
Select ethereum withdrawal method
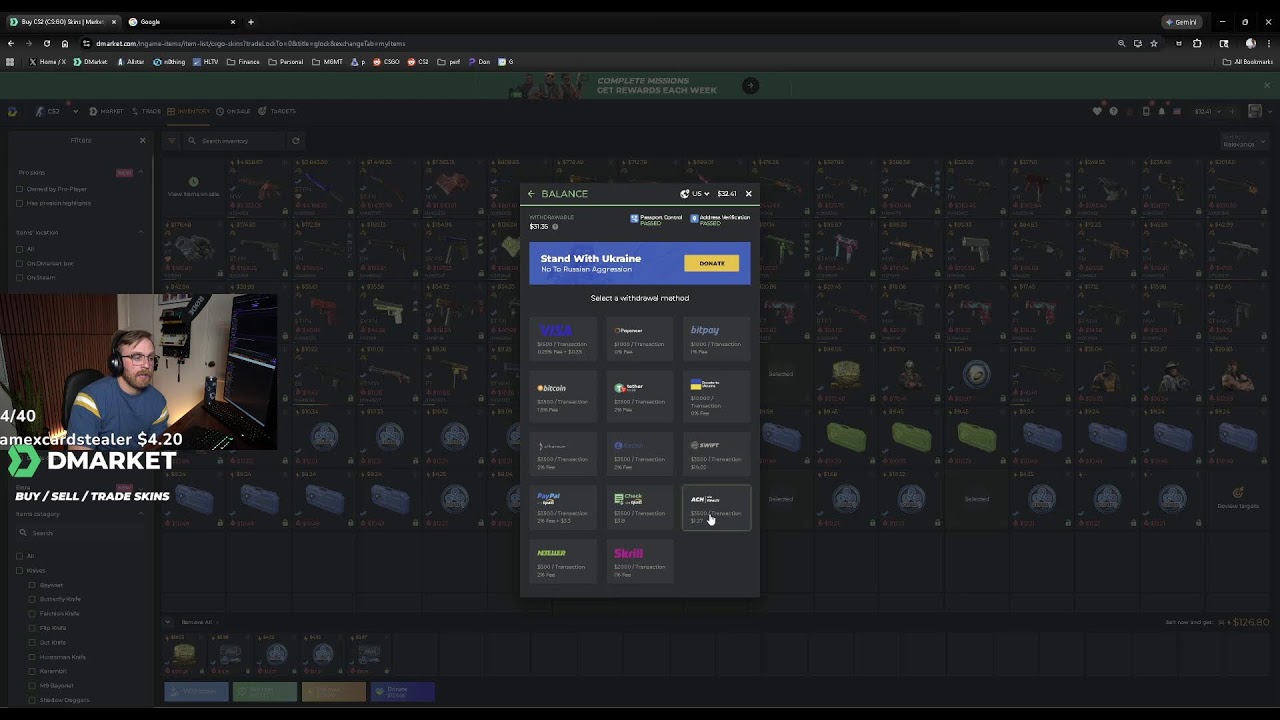click(x=563, y=455)
